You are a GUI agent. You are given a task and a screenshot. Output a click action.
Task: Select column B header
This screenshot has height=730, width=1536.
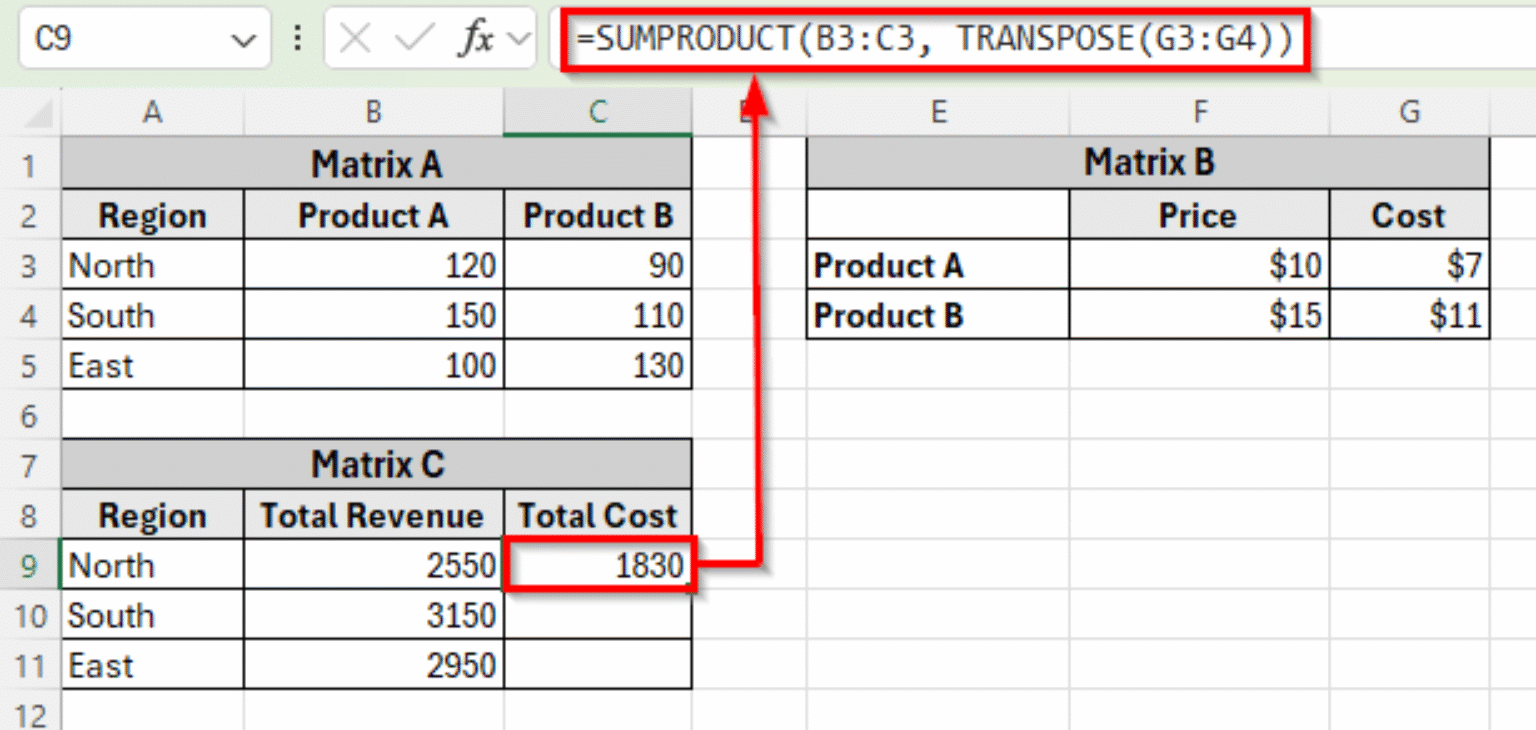(x=373, y=112)
